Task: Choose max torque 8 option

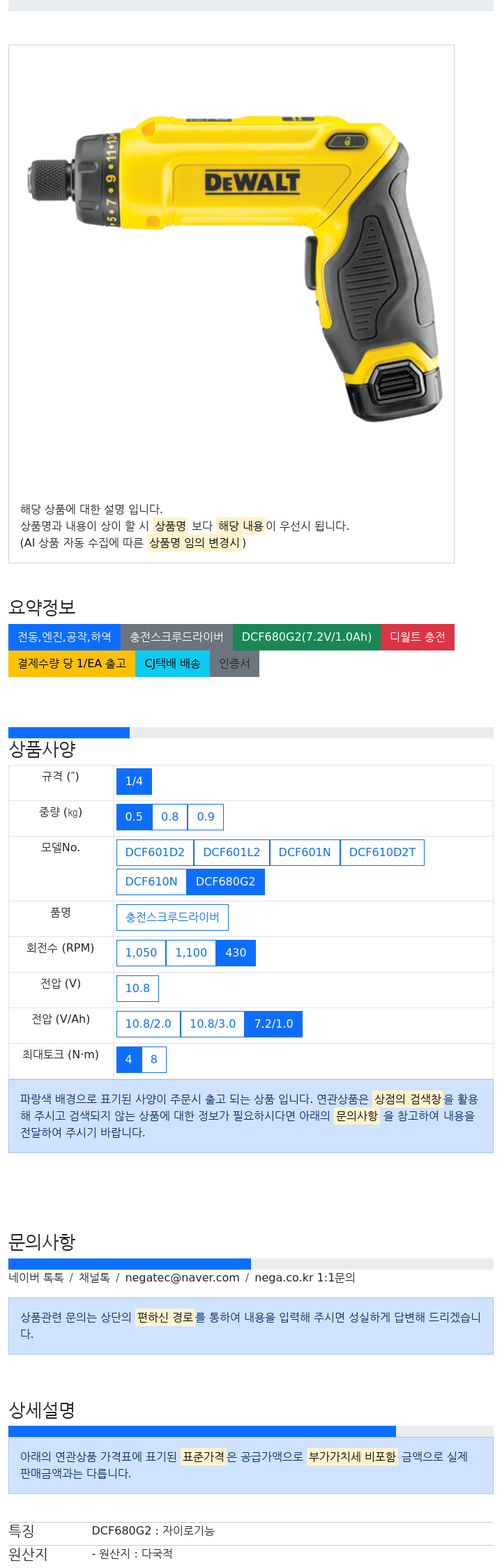Action: pos(154,1060)
